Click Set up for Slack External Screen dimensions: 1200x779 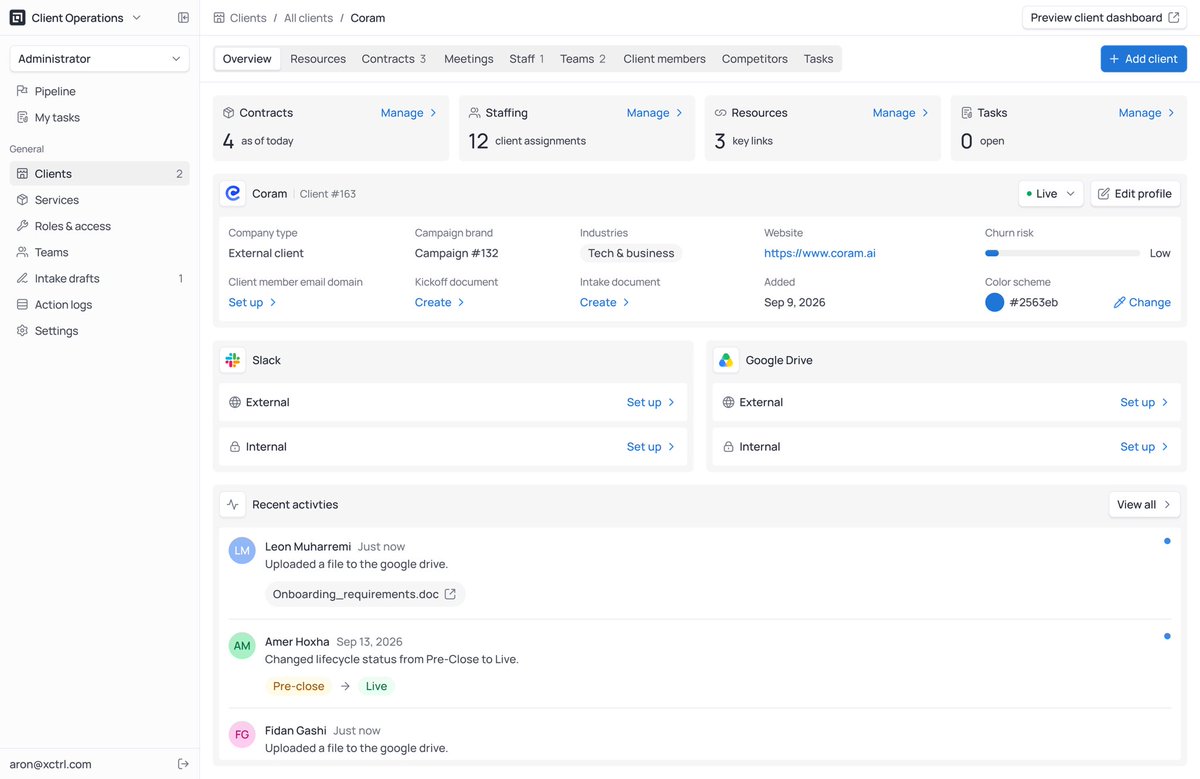[x=651, y=402]
